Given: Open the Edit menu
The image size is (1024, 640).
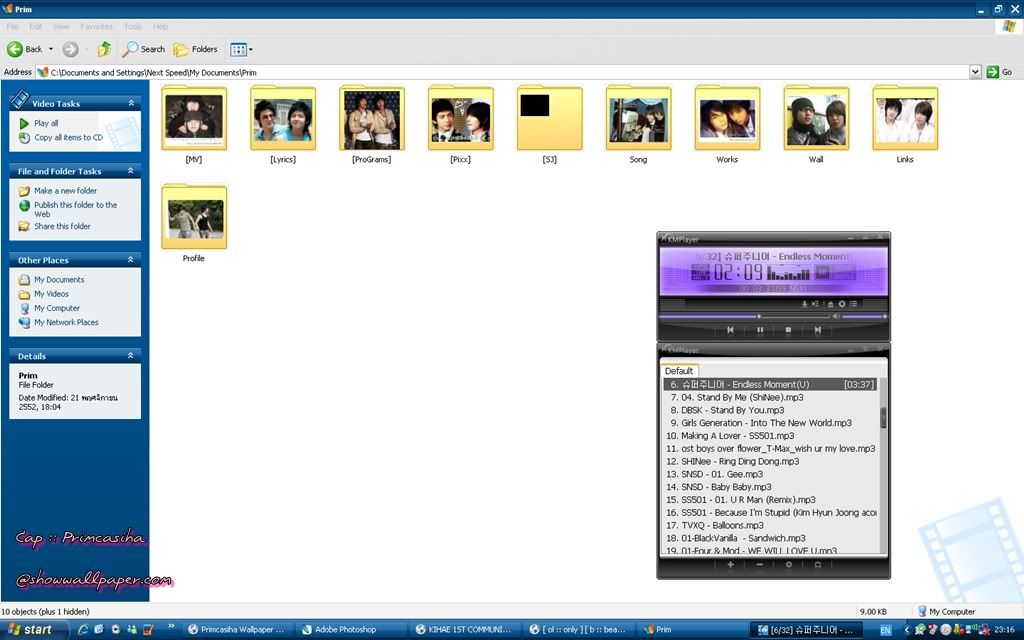Looking at the screenshot, I should click(x=35, y=27).
